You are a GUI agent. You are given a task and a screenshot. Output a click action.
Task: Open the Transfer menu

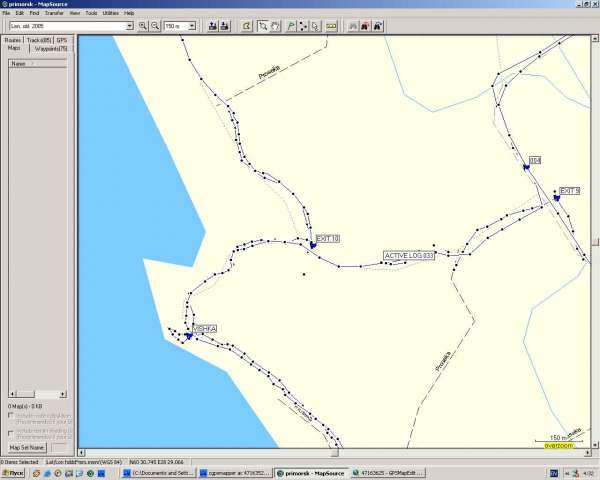point(55,13)
